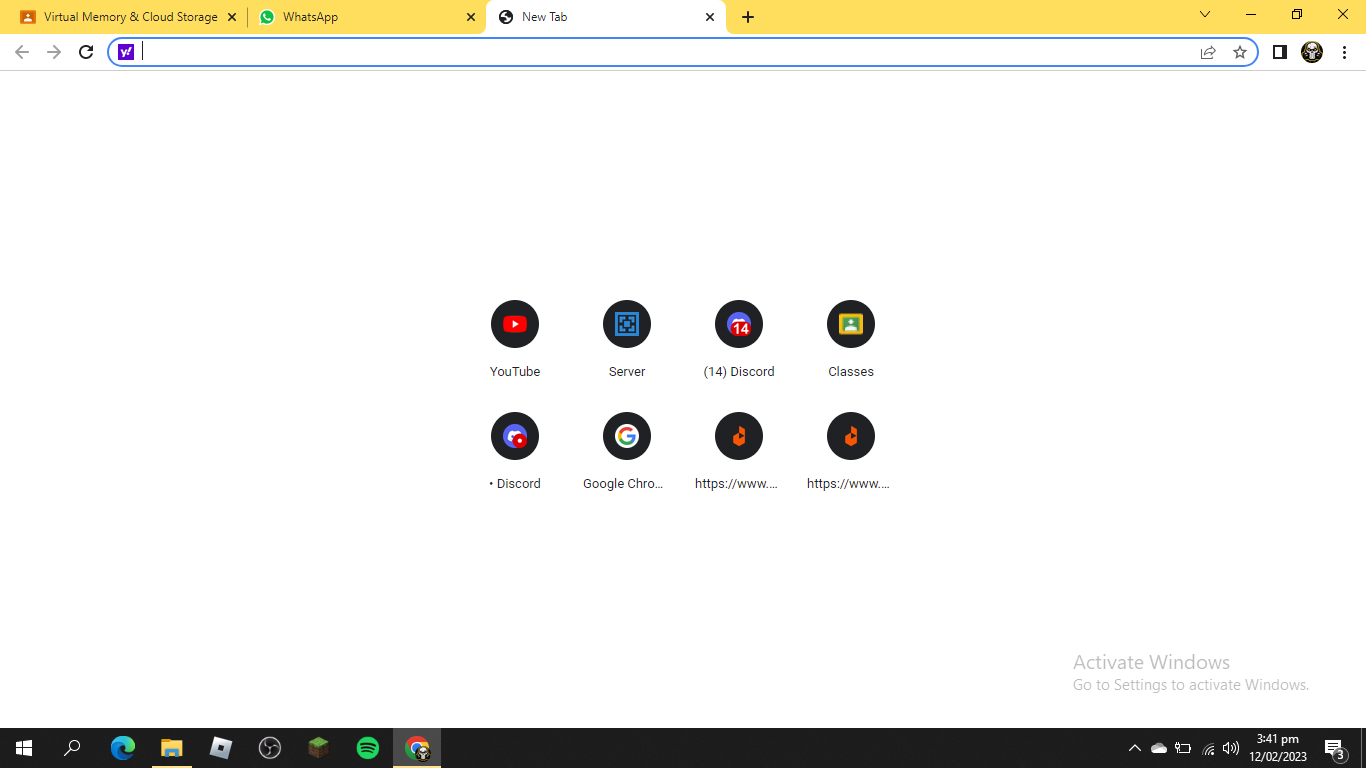Click the Chrome taskbar icon
The image size is (1366, 768).
[x=417, y=748]
